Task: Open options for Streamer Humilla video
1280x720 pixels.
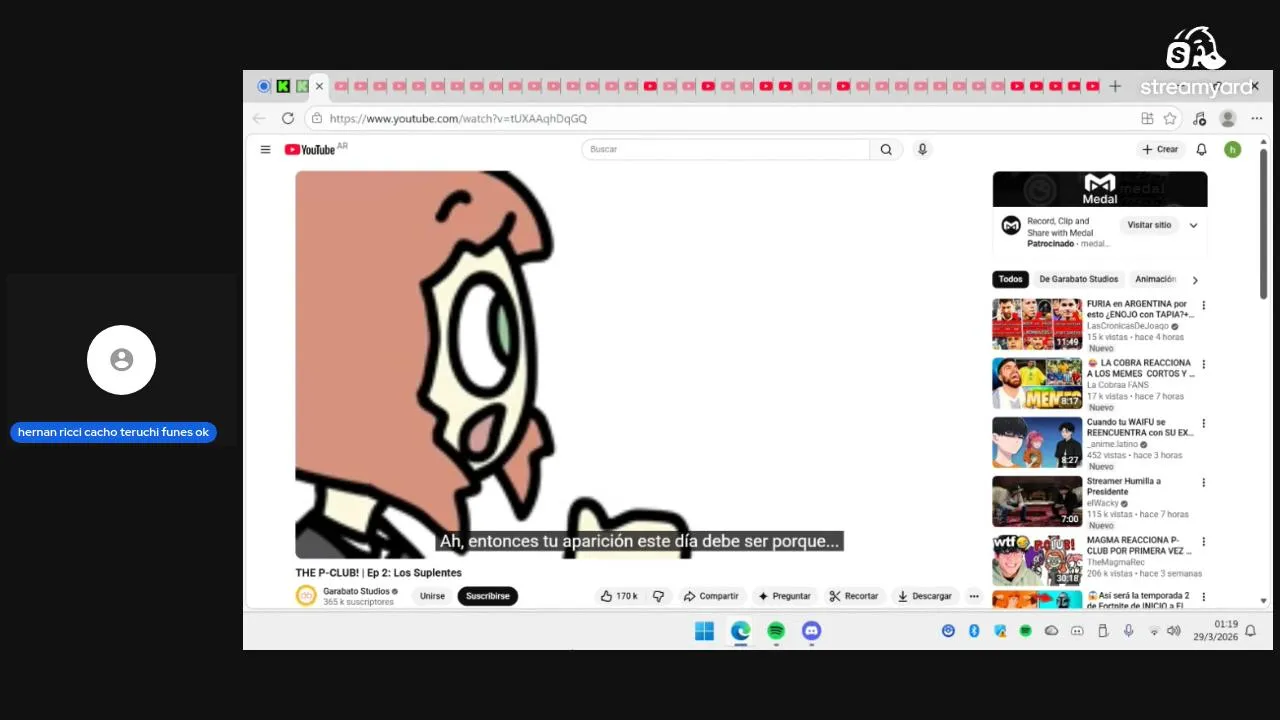Action: click(x=1203, y=482)
